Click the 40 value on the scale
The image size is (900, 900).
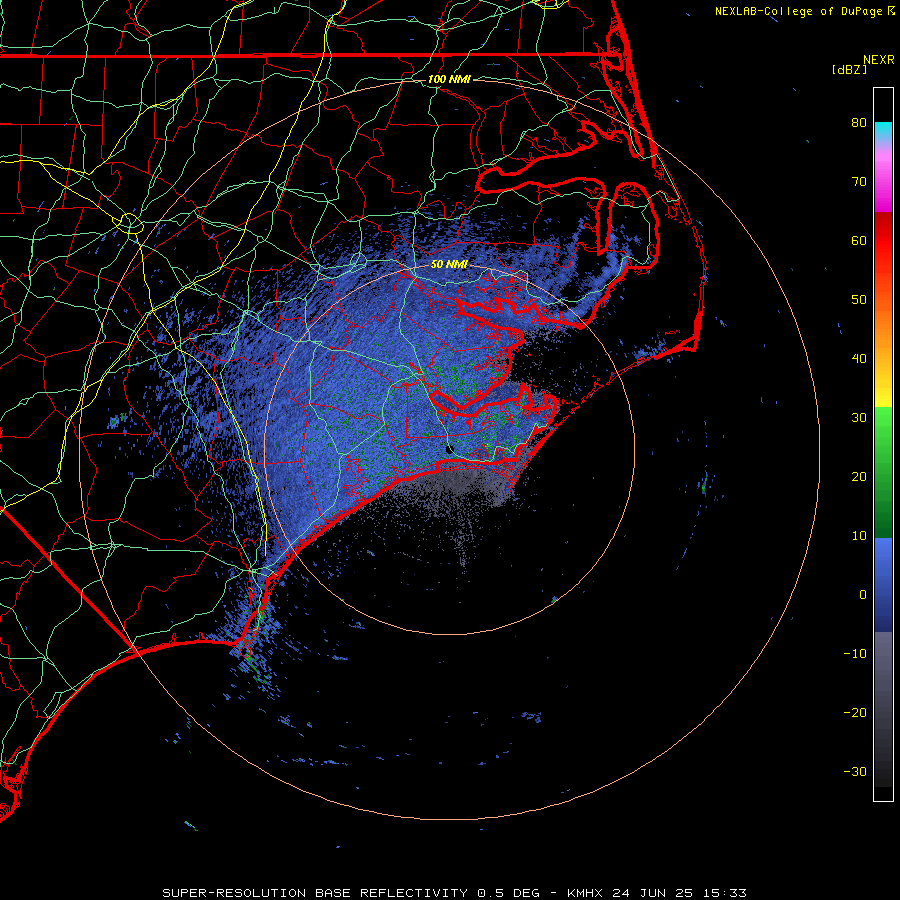(859, 359)
